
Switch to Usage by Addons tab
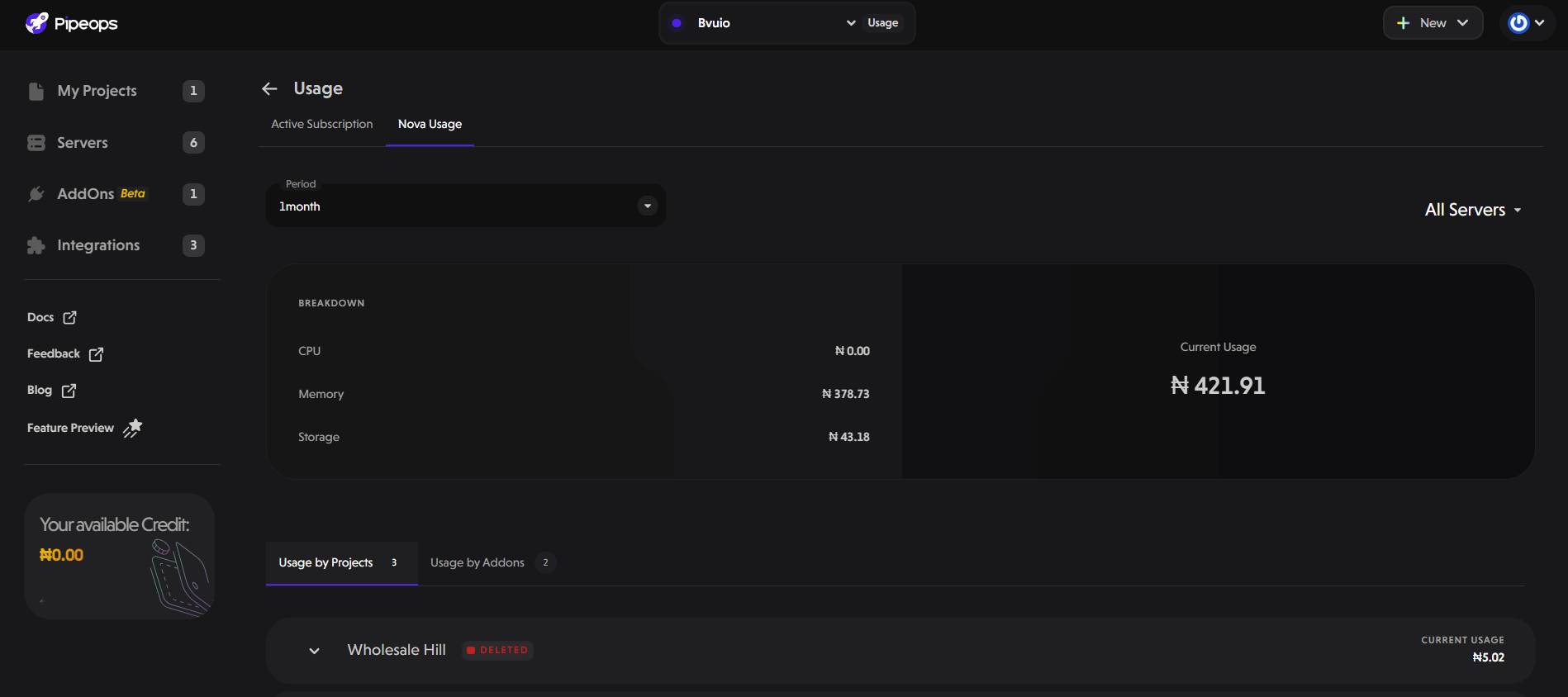(x=478, y=562)
